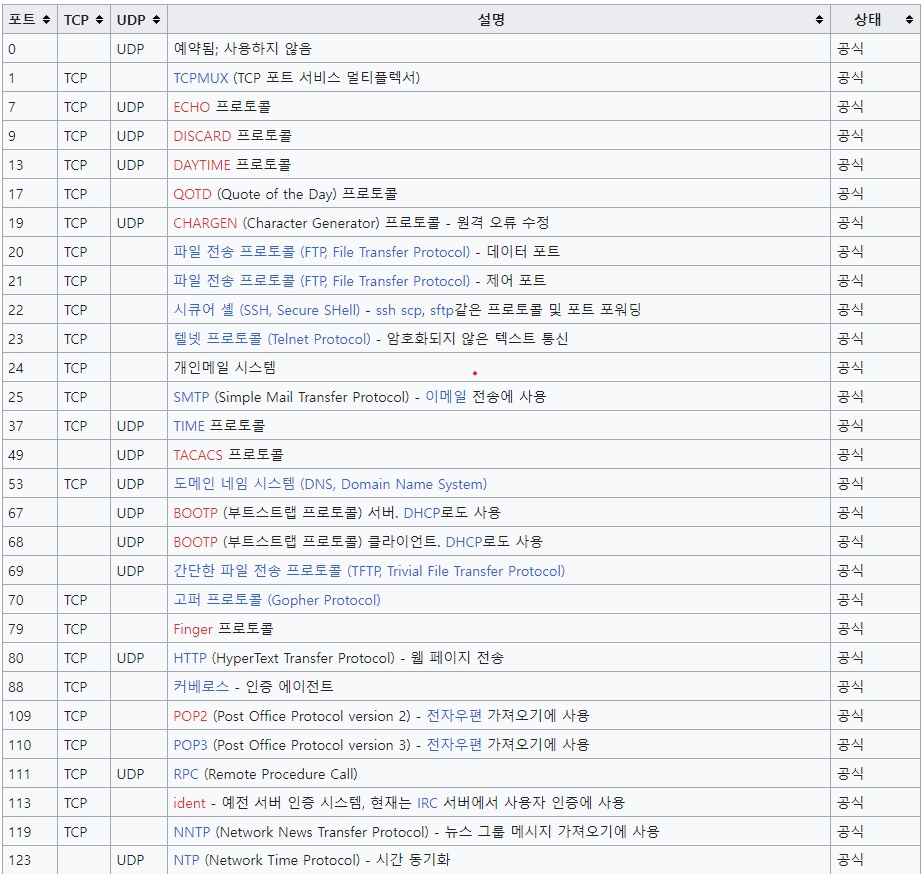This screenshot has height=874, width=924.
Task: Open the 이메일 link in SMTP row
Action: 446,397
